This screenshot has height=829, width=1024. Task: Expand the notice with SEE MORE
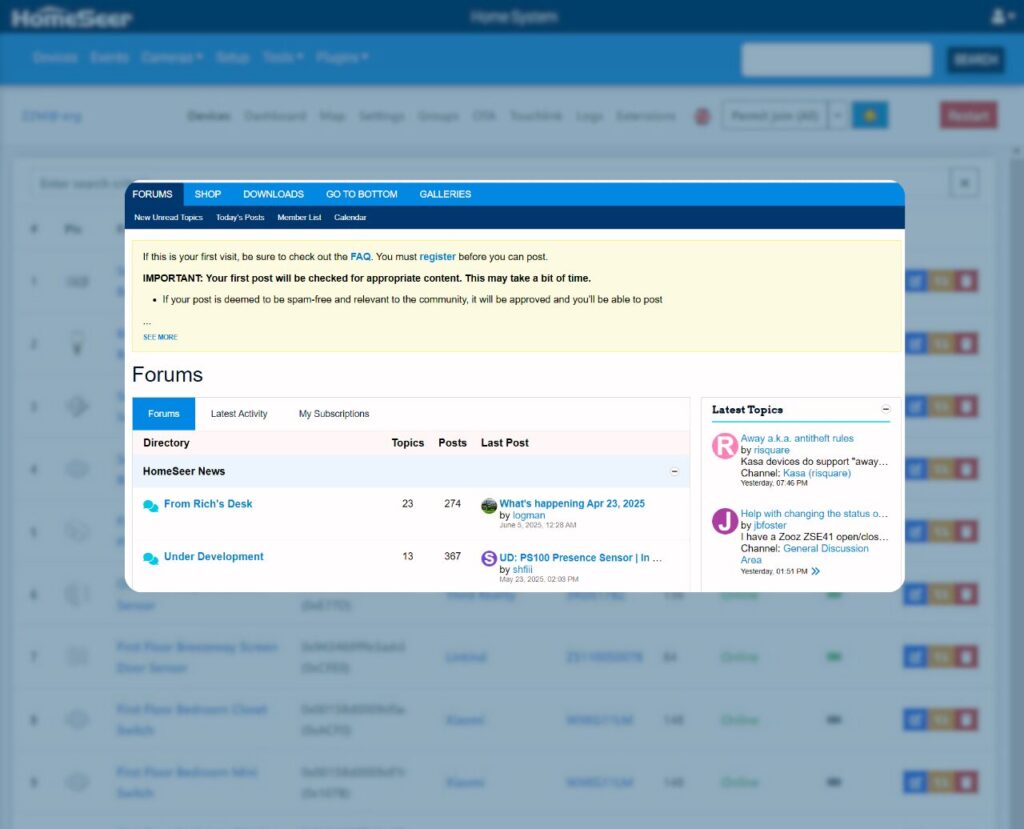(x=160, y=337)
